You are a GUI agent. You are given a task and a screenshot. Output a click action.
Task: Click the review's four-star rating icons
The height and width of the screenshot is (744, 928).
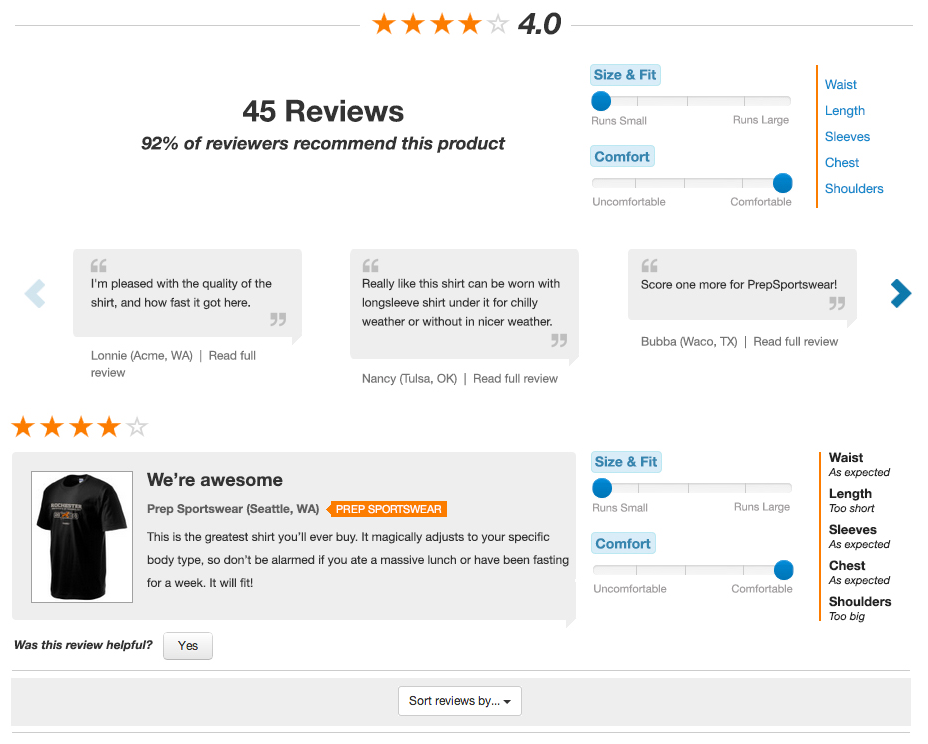(80, 428)
